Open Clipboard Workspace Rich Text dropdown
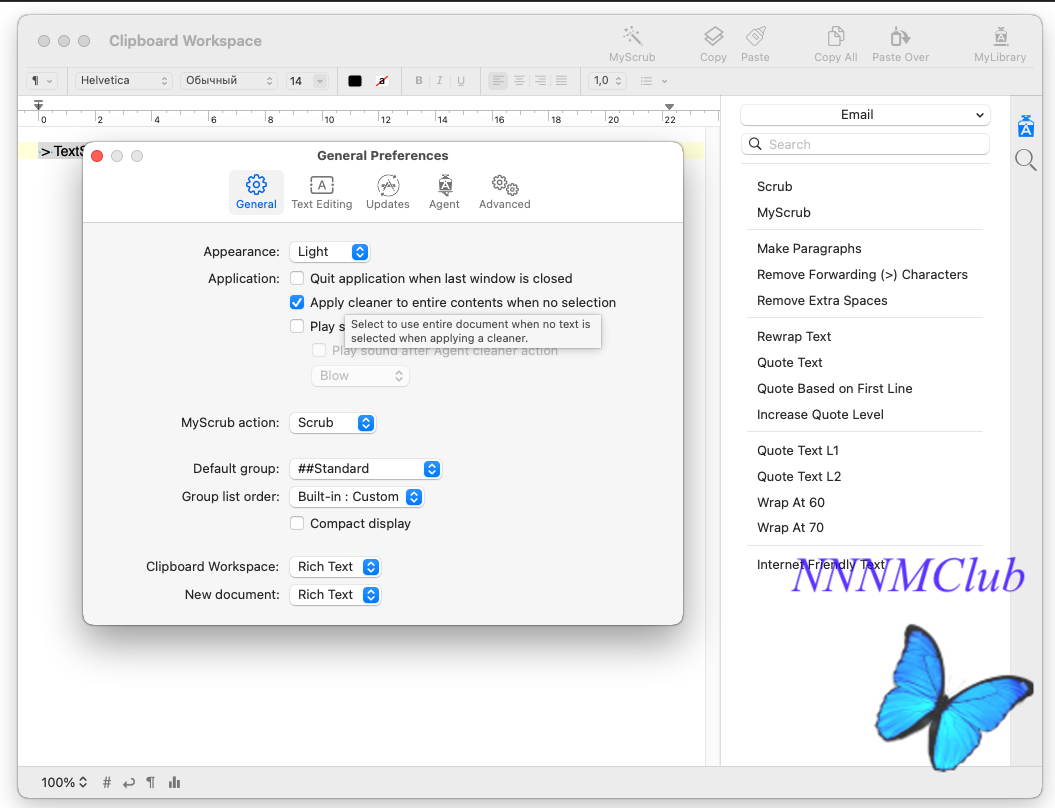The height and width of the screenshot is (808, 1055). point(335,566)
